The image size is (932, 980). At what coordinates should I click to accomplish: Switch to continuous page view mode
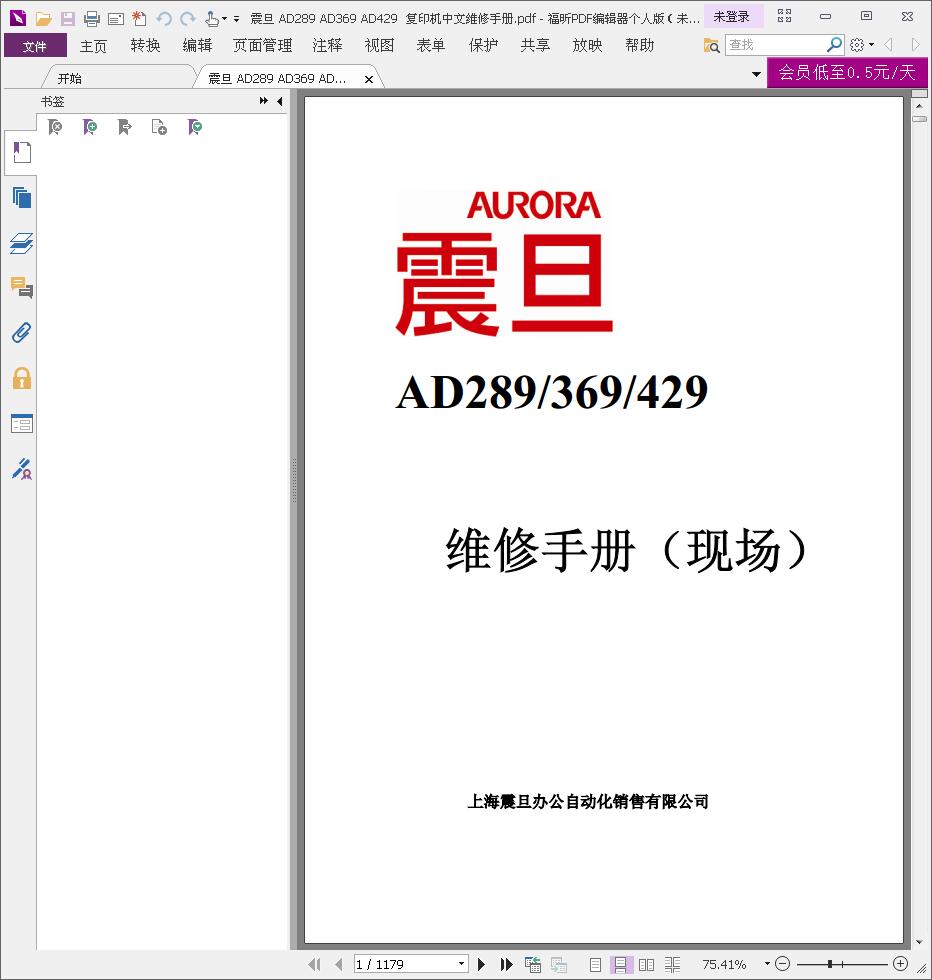621,964
